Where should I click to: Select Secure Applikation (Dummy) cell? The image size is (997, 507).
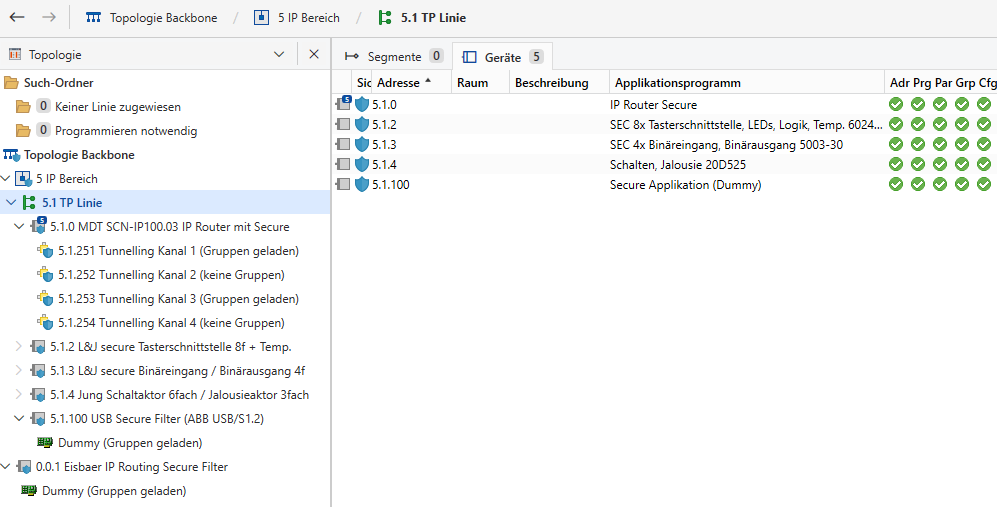685,184
